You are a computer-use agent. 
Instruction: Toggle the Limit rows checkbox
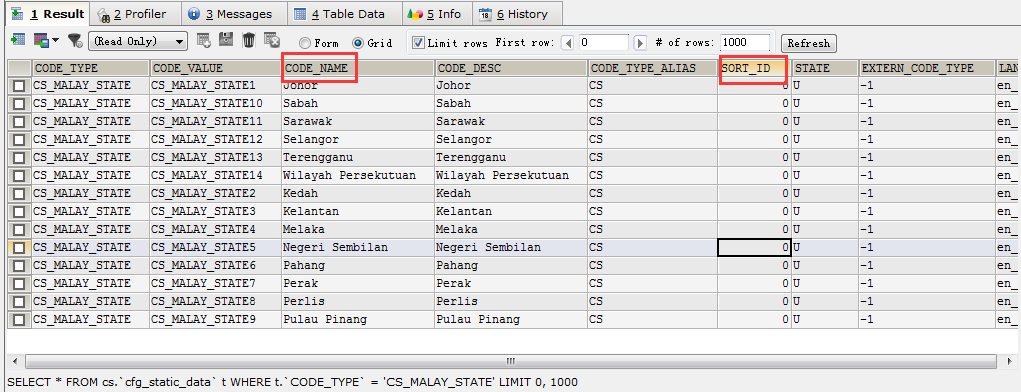419,42
